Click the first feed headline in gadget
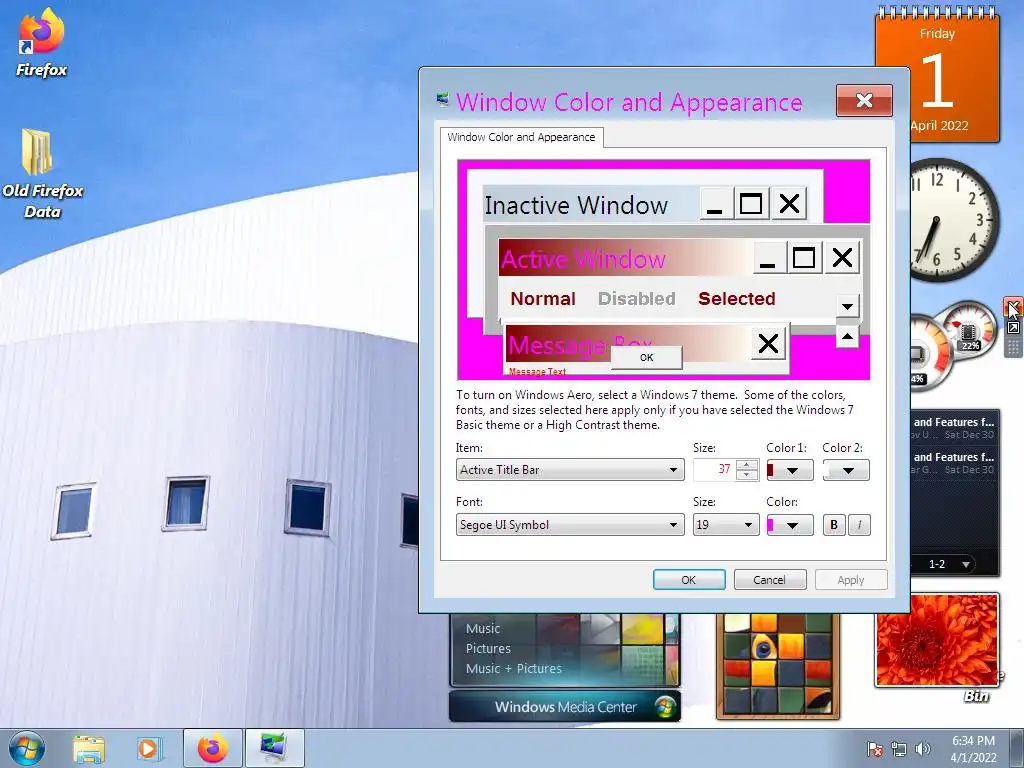Viewport: 1024px width, 768px height. click(953, 423)
